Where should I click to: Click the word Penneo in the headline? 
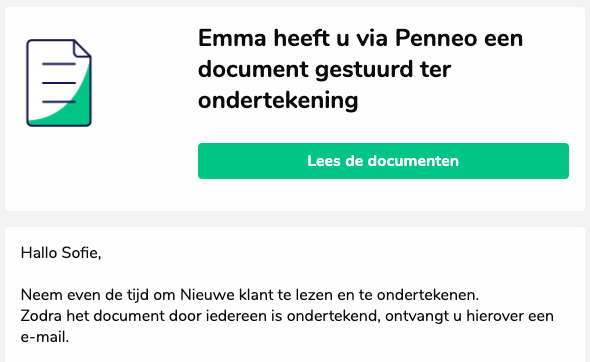tap(436, 38)
